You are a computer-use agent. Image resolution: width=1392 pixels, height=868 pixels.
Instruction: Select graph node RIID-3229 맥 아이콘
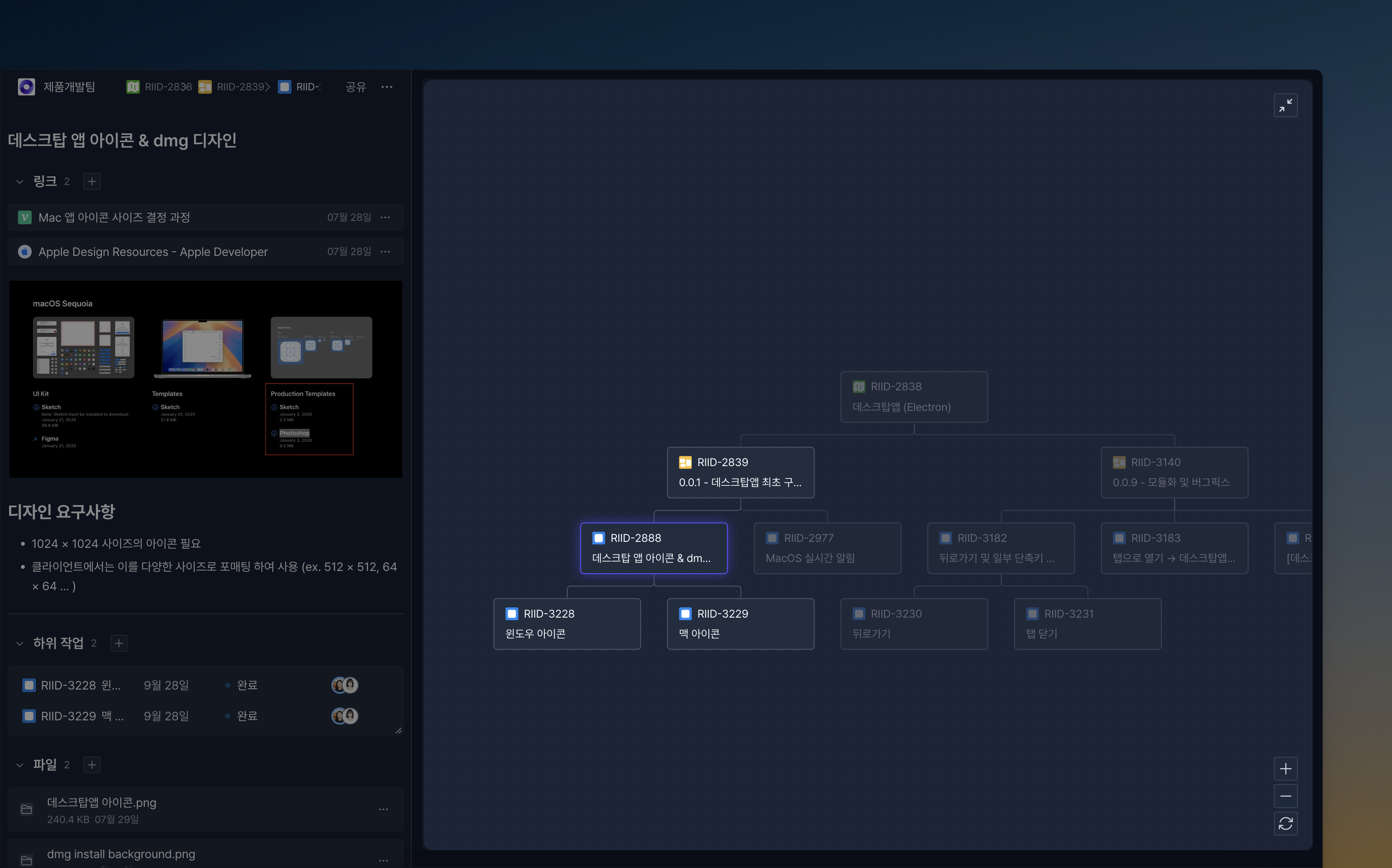741,624
